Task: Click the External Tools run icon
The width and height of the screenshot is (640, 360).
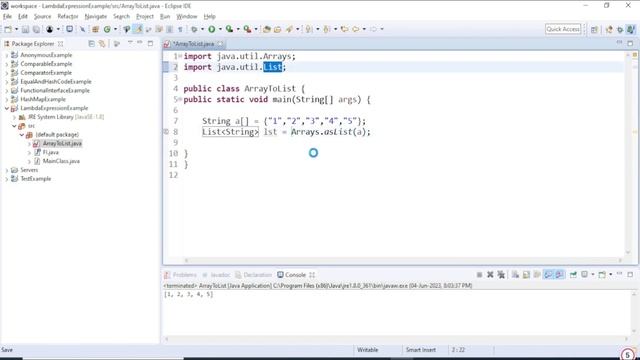Action: 247,29
